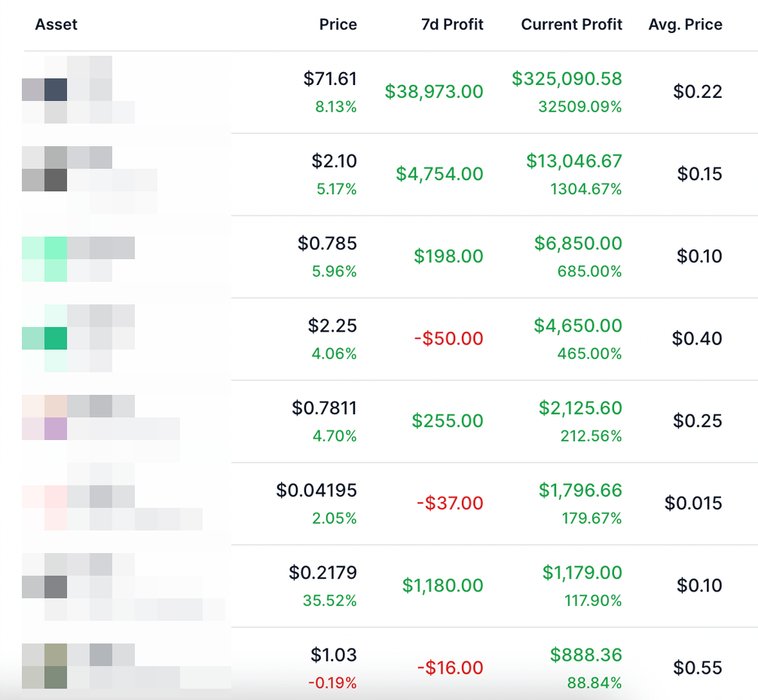This screenshot has width=758, height=700.
Task: Select the -$50.00 7d profit cell
Action: tap(448, 339)
